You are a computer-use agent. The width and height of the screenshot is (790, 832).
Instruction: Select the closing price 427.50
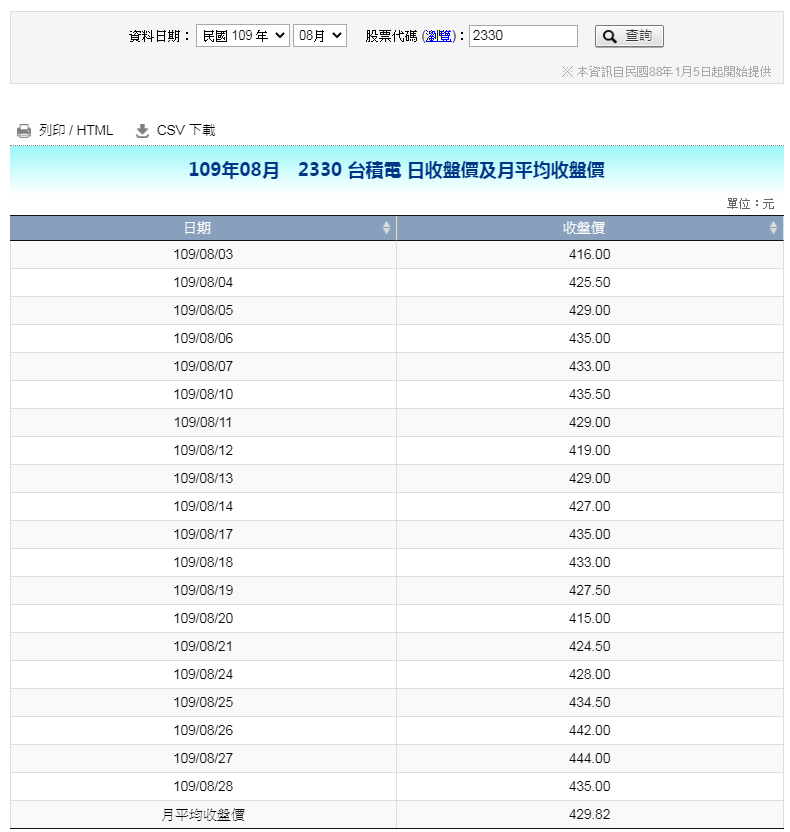pyautogui.click(x=589, y=591)
